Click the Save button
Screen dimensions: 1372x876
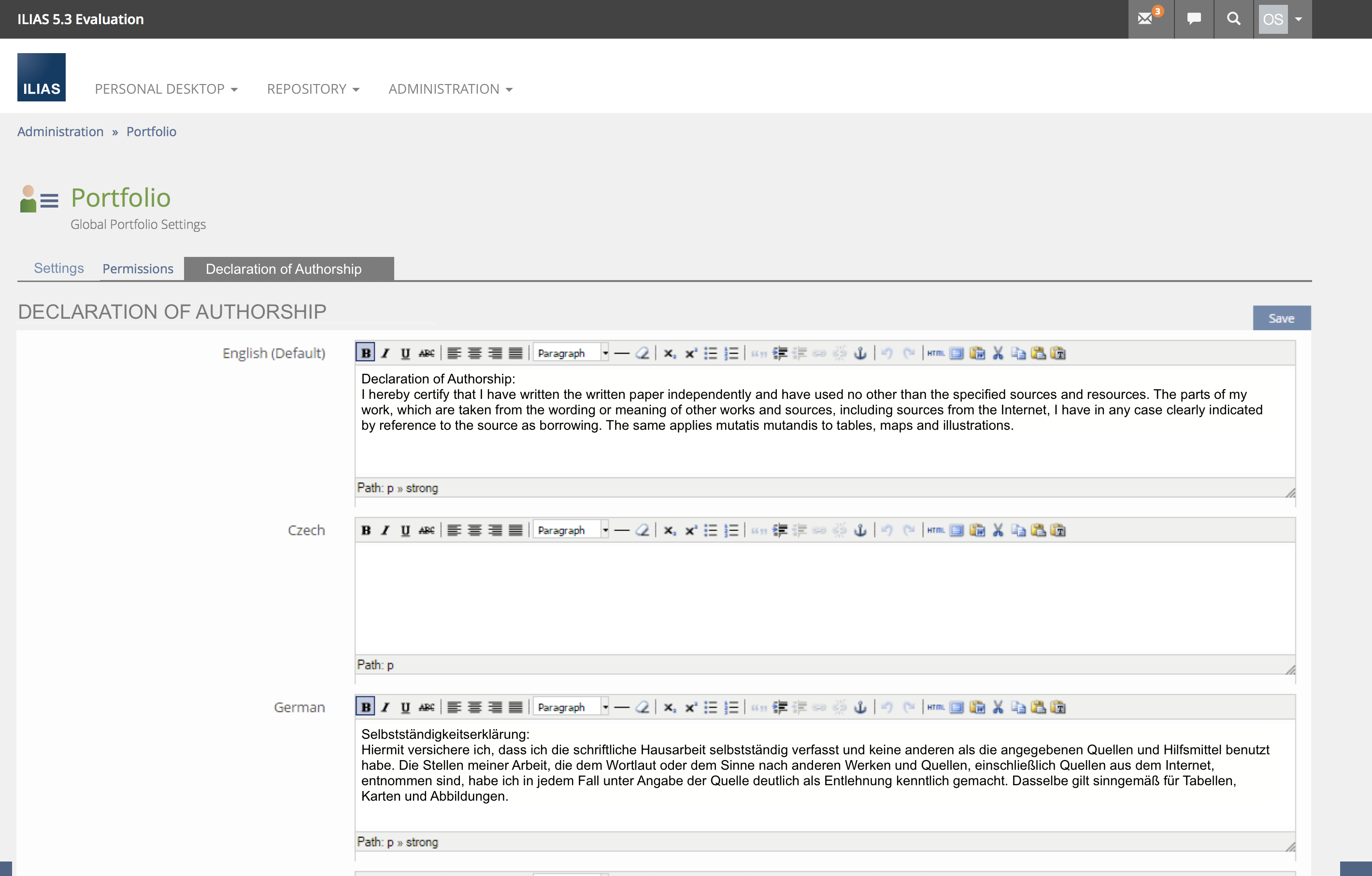click(1281, 318)
